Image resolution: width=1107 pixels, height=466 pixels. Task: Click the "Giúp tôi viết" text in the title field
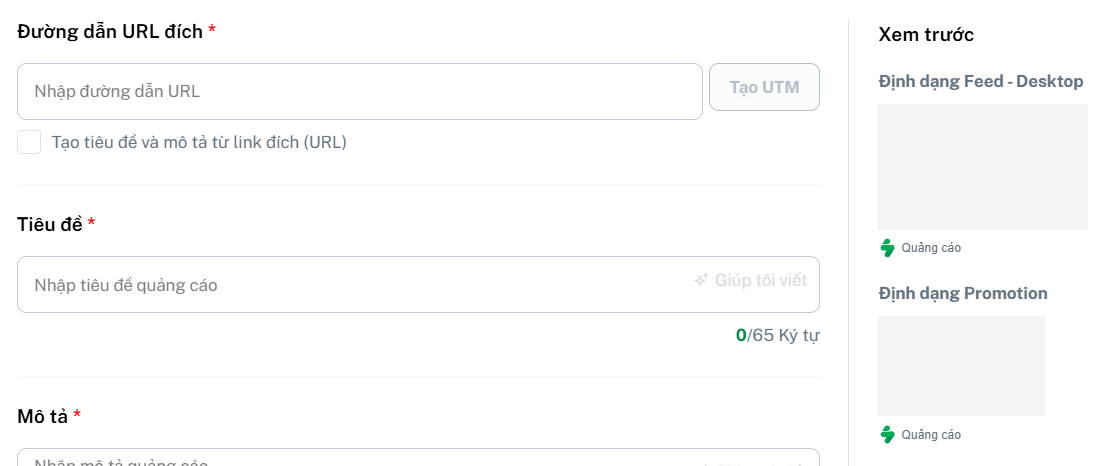point(760,280)
